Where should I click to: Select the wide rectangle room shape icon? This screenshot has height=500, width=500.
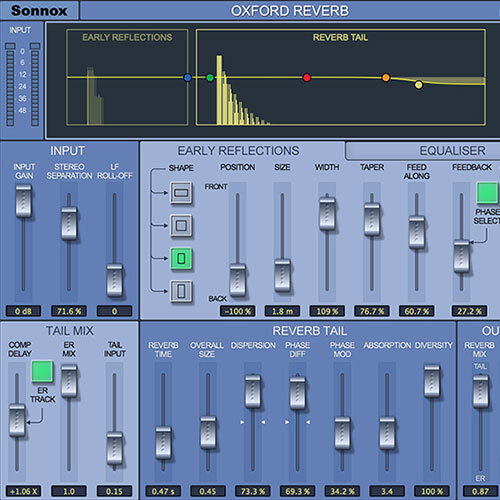[x=181, y=193]
